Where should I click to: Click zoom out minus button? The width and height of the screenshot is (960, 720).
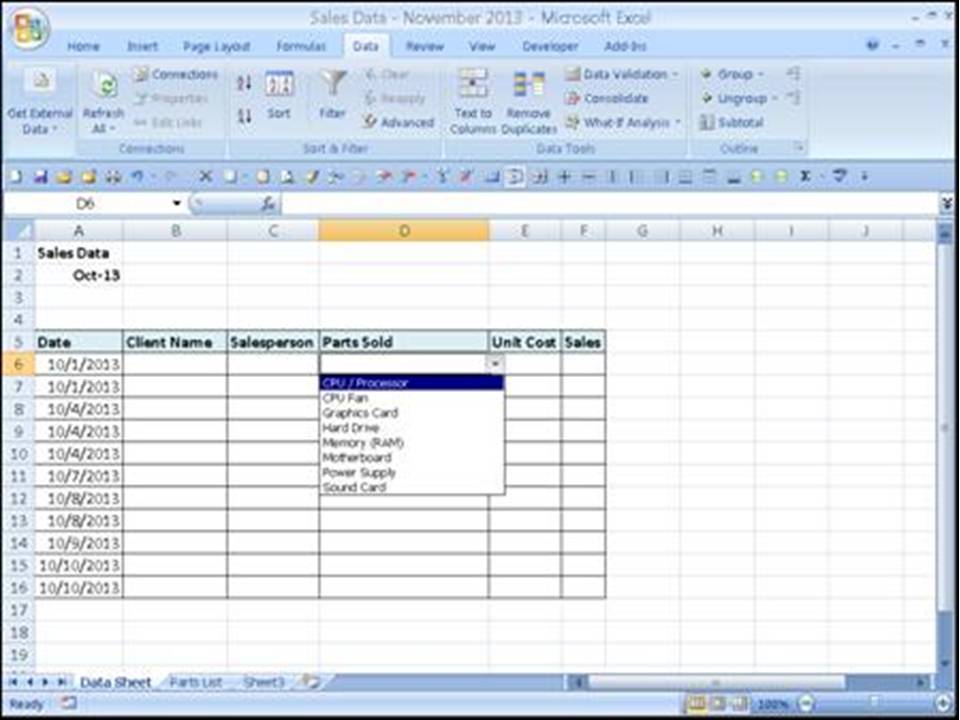(807, 704)
